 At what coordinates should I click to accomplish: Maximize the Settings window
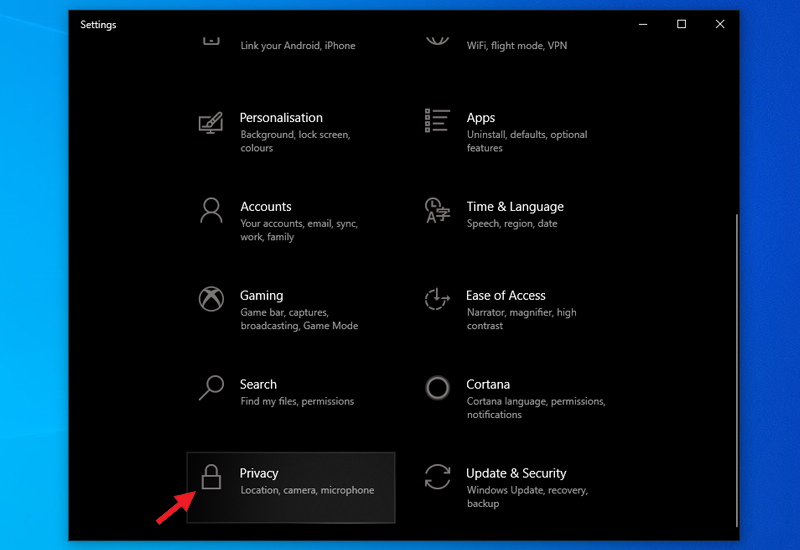coord(681,24)
